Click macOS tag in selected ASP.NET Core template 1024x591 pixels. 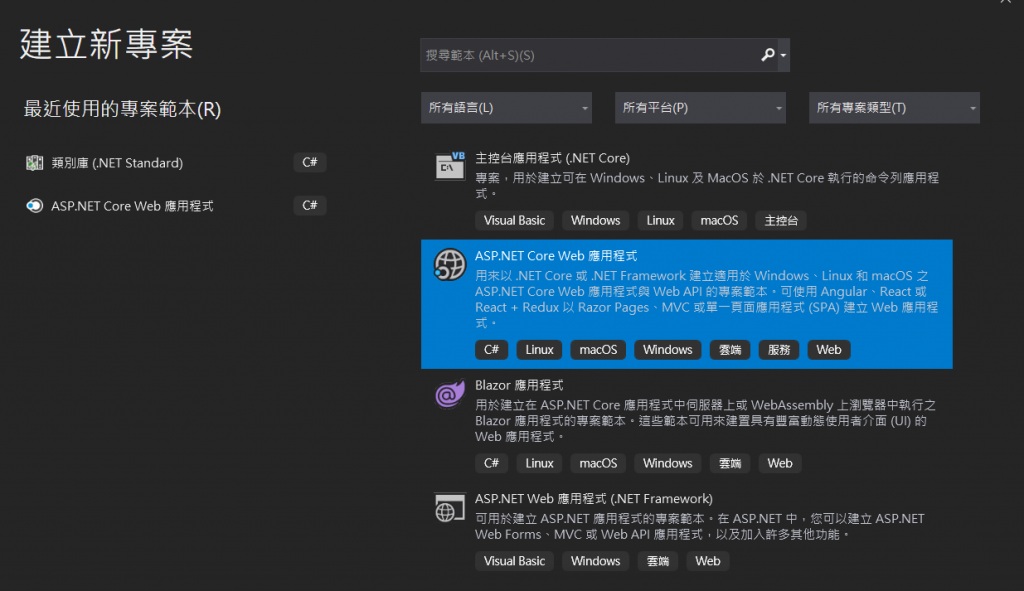(x=598, y=350)
